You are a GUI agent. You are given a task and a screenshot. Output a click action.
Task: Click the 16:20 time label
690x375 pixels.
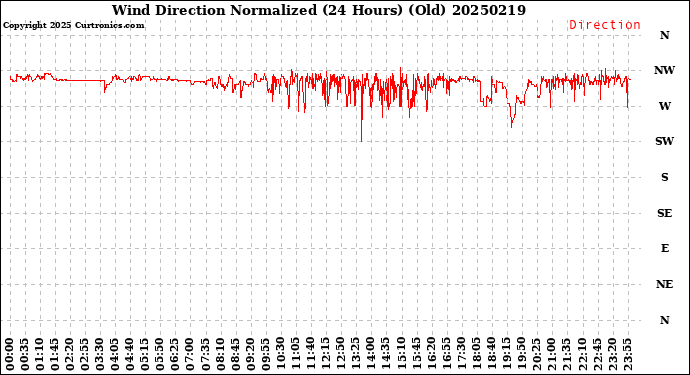pos(431,355)
